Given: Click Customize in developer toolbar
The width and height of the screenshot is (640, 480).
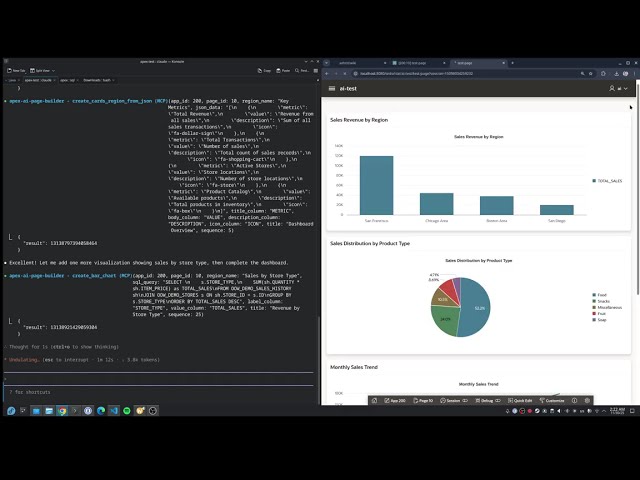Looking at the screenshot, I should pyautogui.click(x=552, y=400).
